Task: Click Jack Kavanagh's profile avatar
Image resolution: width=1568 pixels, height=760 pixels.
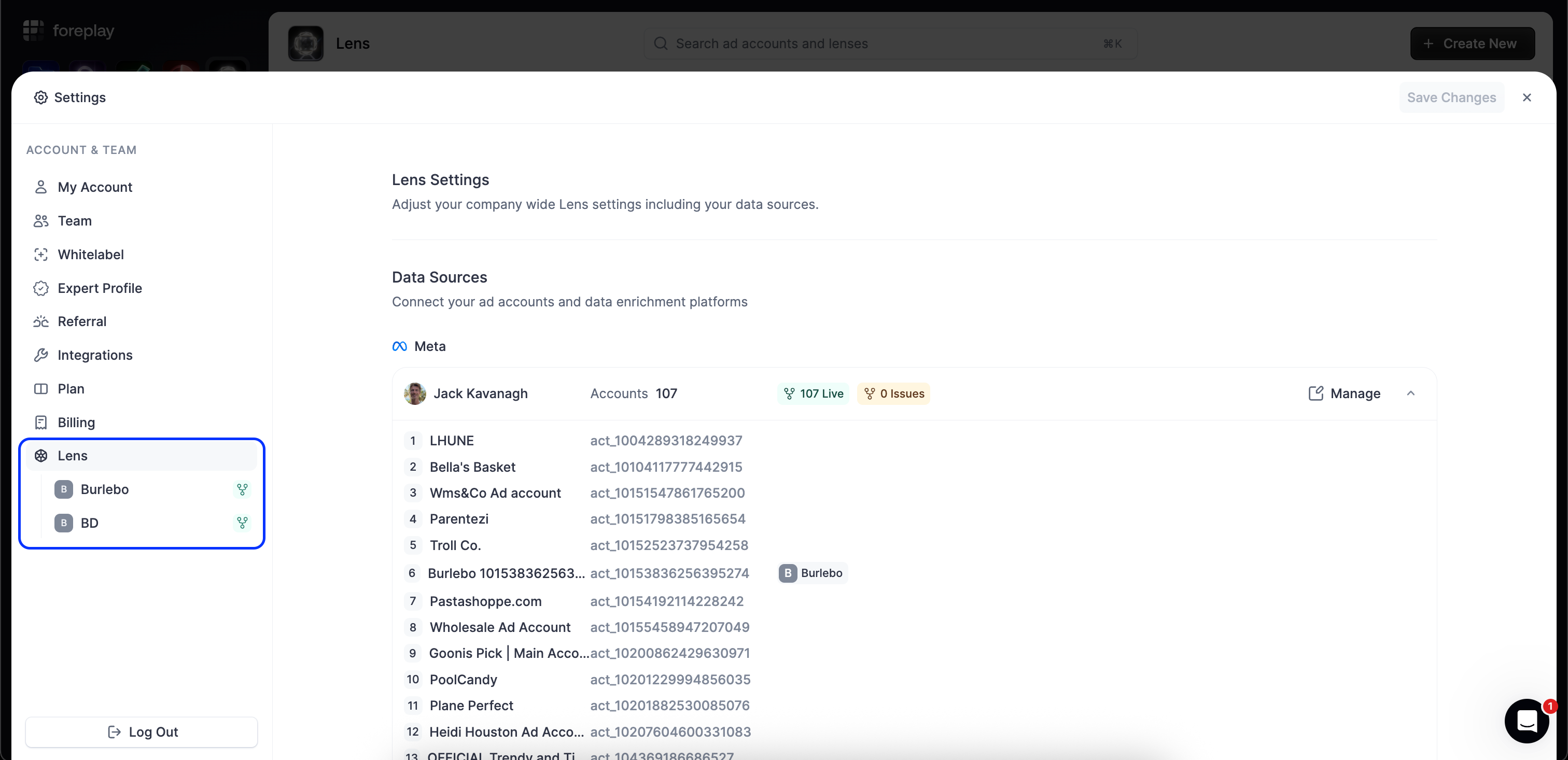Action: pyautogui.click(x=415, y=393)
